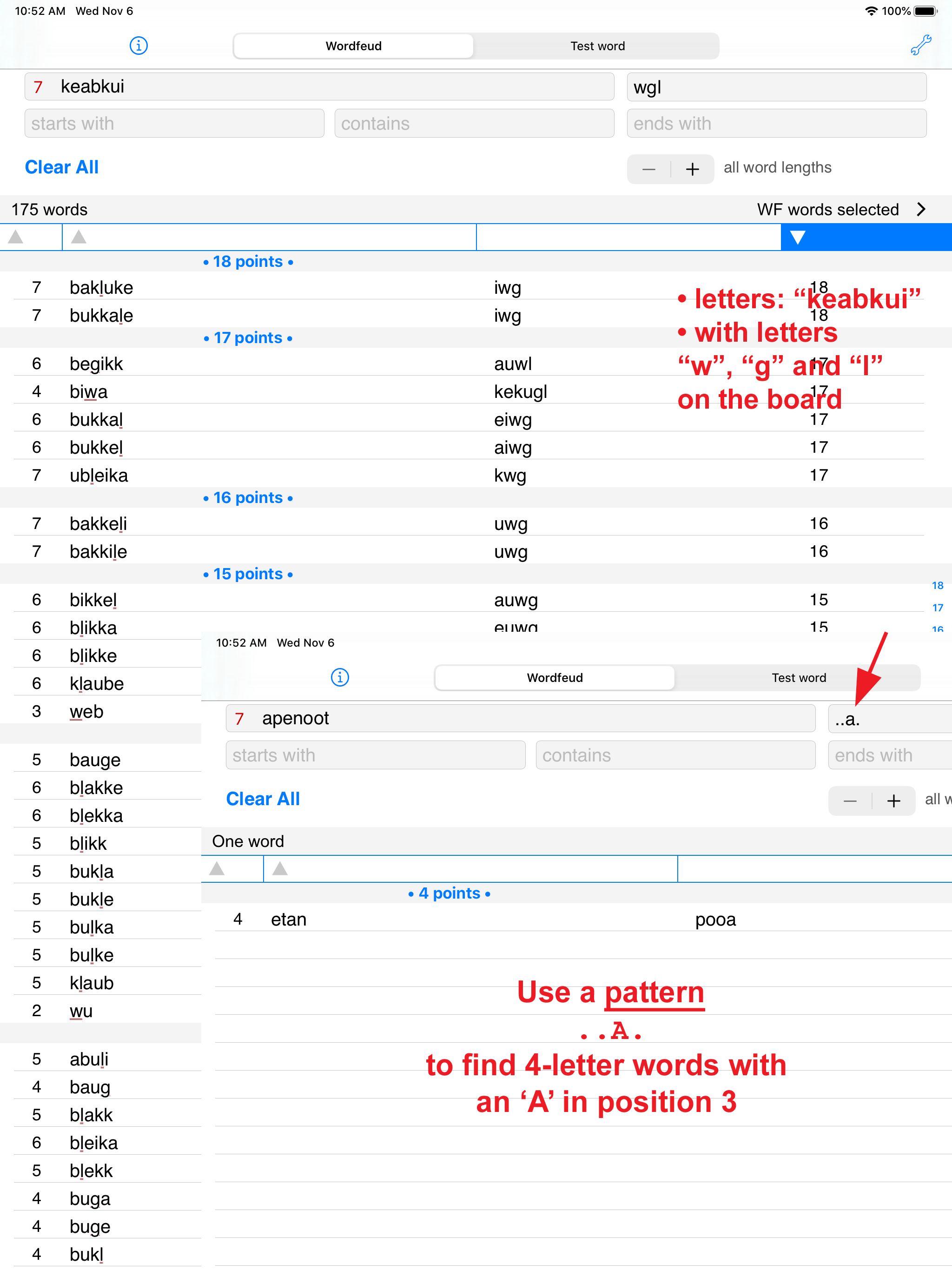Check the battery indicator icon
The image size is (952, 1270).
(x=926, y=11)
